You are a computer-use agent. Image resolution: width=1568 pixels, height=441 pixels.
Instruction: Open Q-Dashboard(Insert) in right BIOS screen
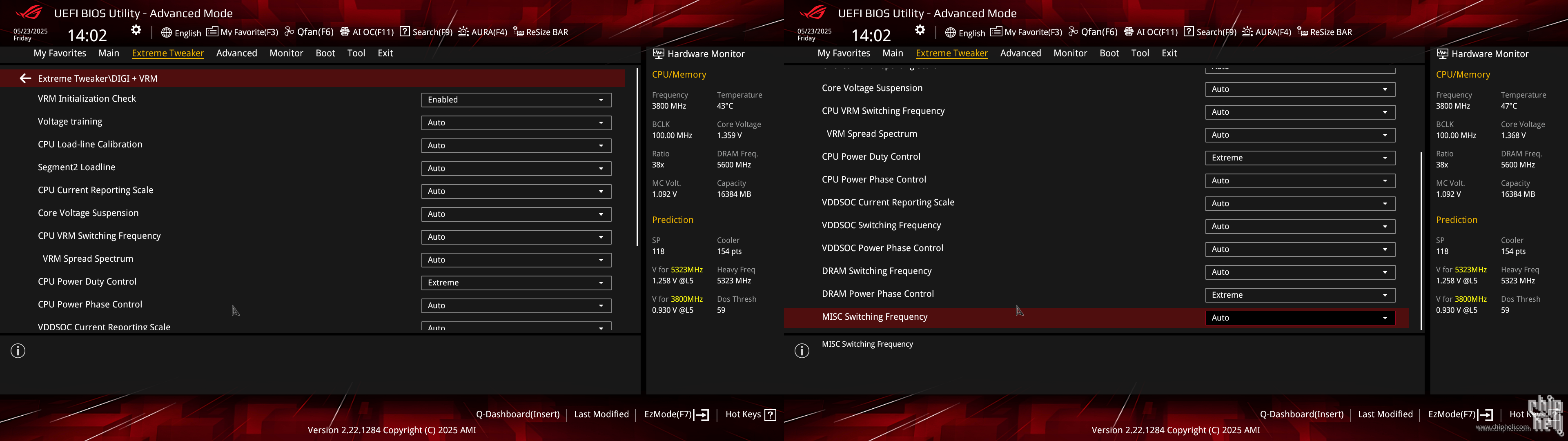1301,415
